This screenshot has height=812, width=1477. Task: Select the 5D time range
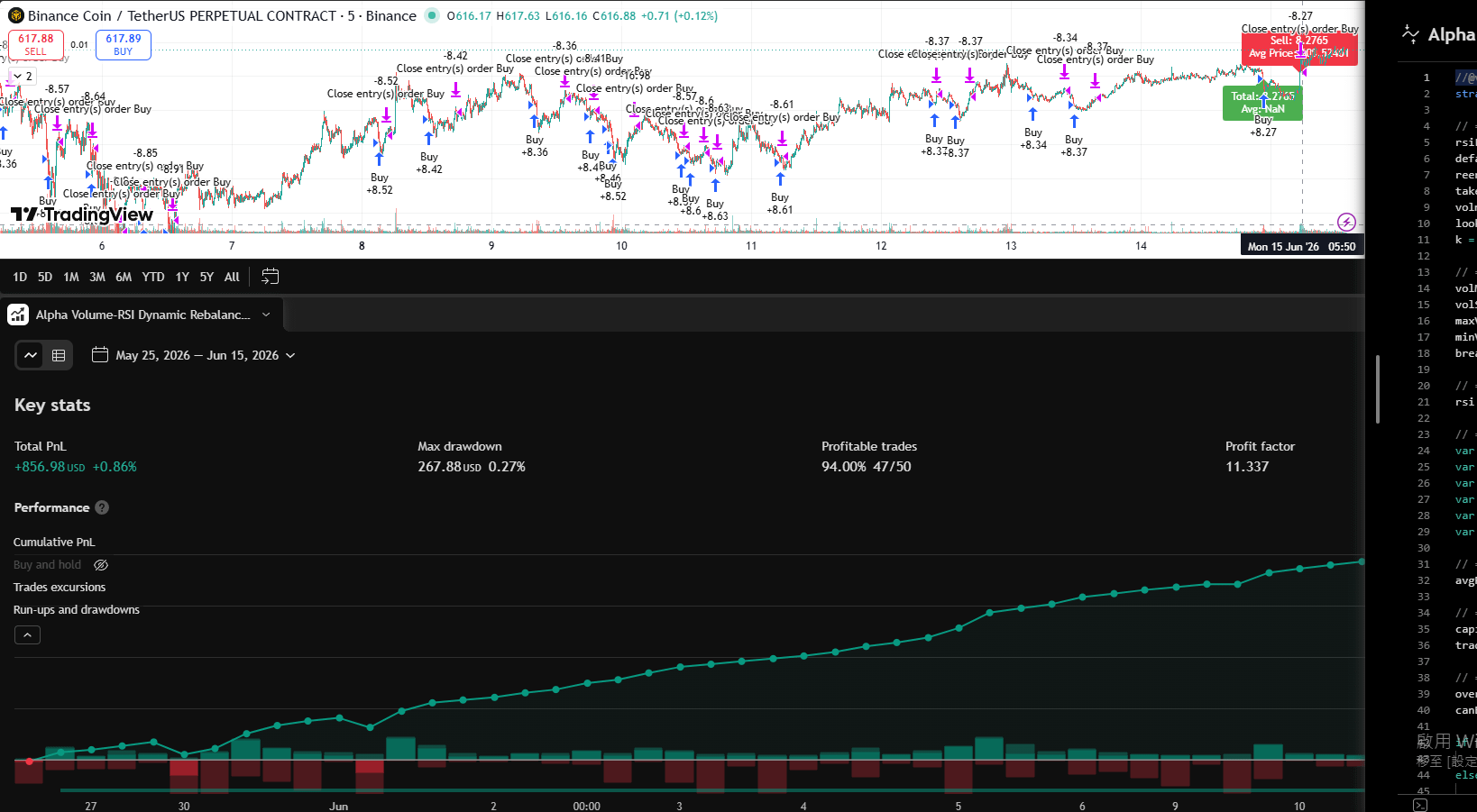pyautogui.click(x=45, y=277)
